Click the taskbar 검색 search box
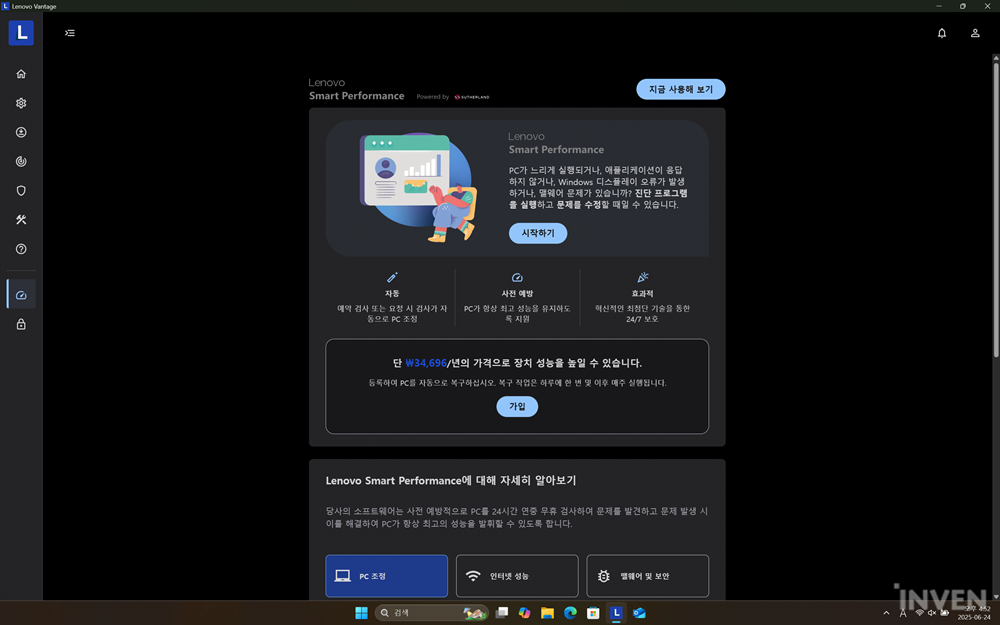 [432, 613]
